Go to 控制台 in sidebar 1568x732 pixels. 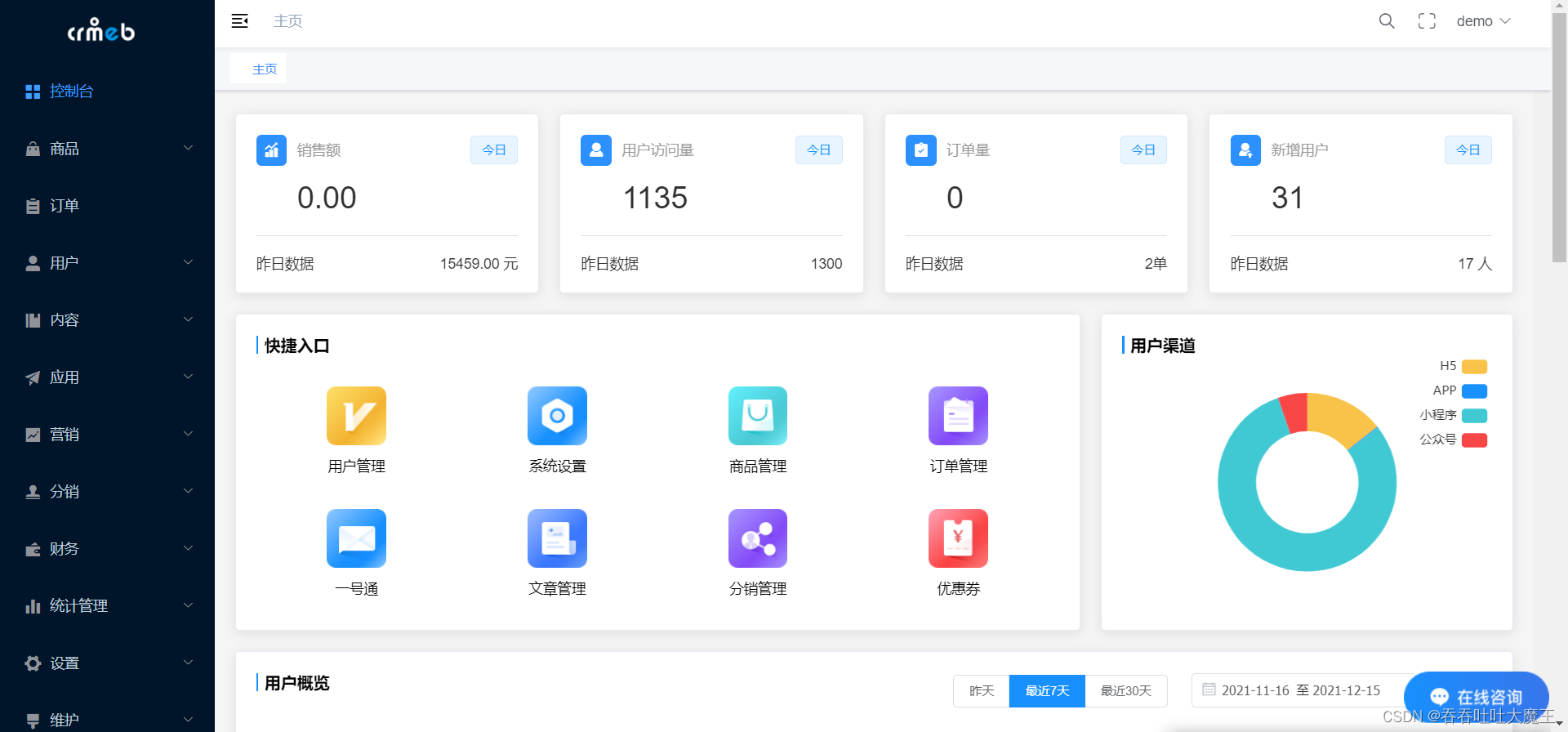click(107, 91)
